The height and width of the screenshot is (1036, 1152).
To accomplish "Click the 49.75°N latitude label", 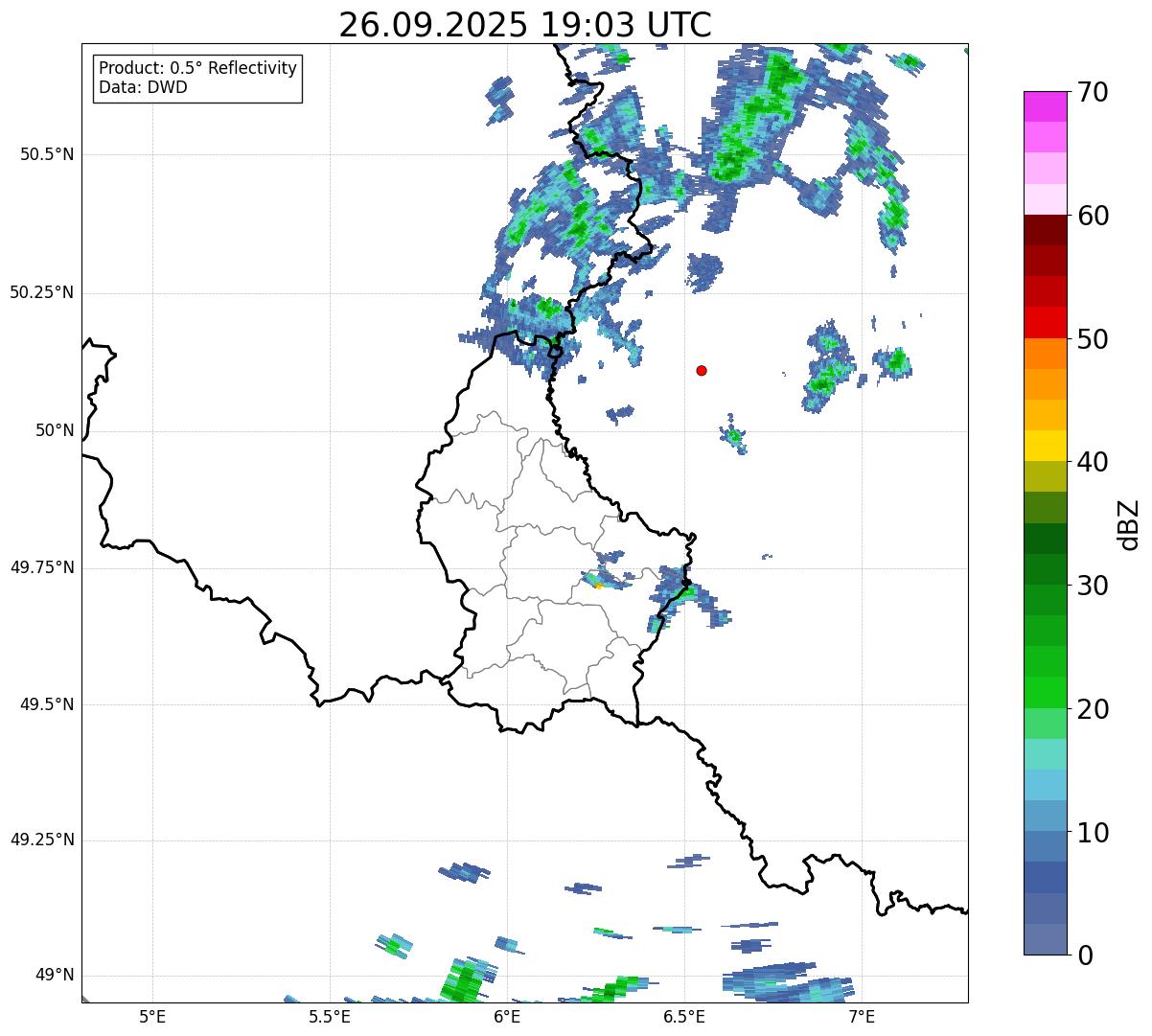I will pyautogui.click(x=41, y=567).
